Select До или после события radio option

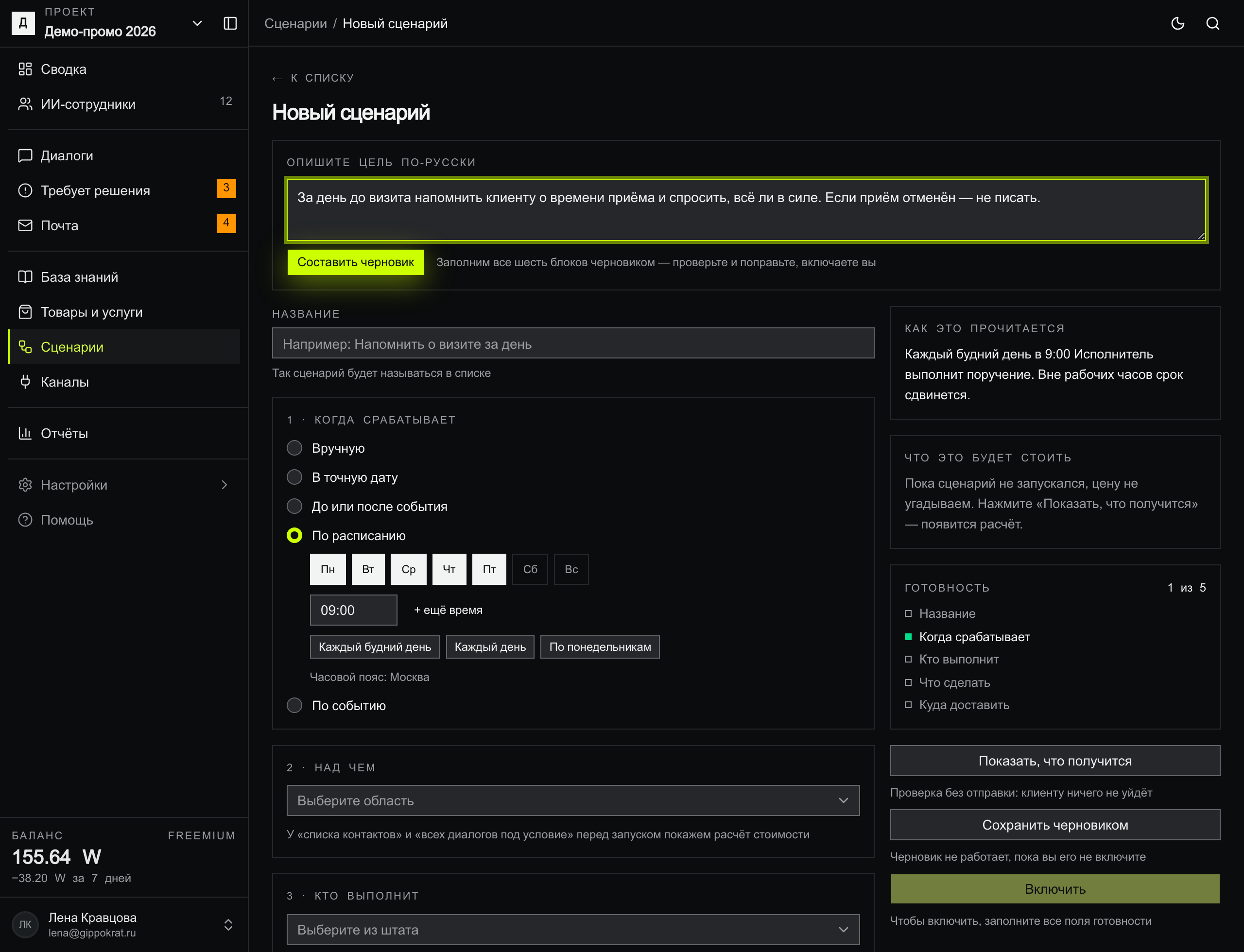pos(294,506)
